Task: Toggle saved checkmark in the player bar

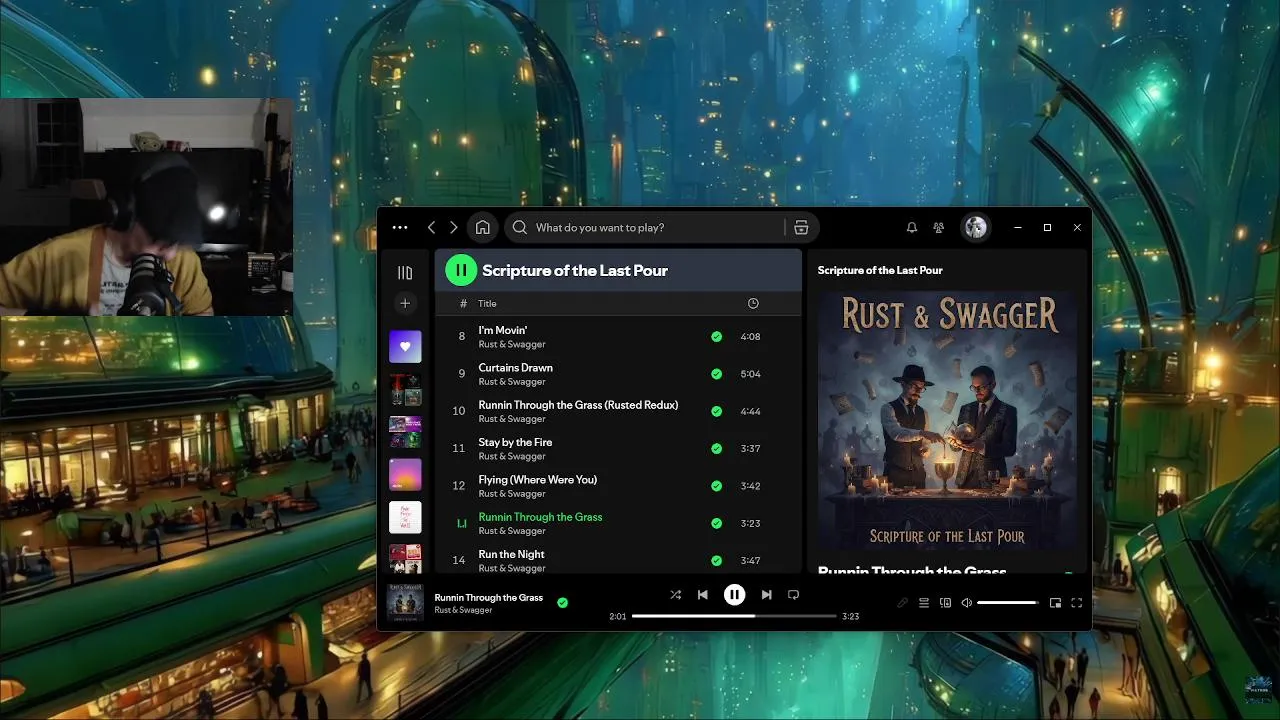Action: point(562,603)
